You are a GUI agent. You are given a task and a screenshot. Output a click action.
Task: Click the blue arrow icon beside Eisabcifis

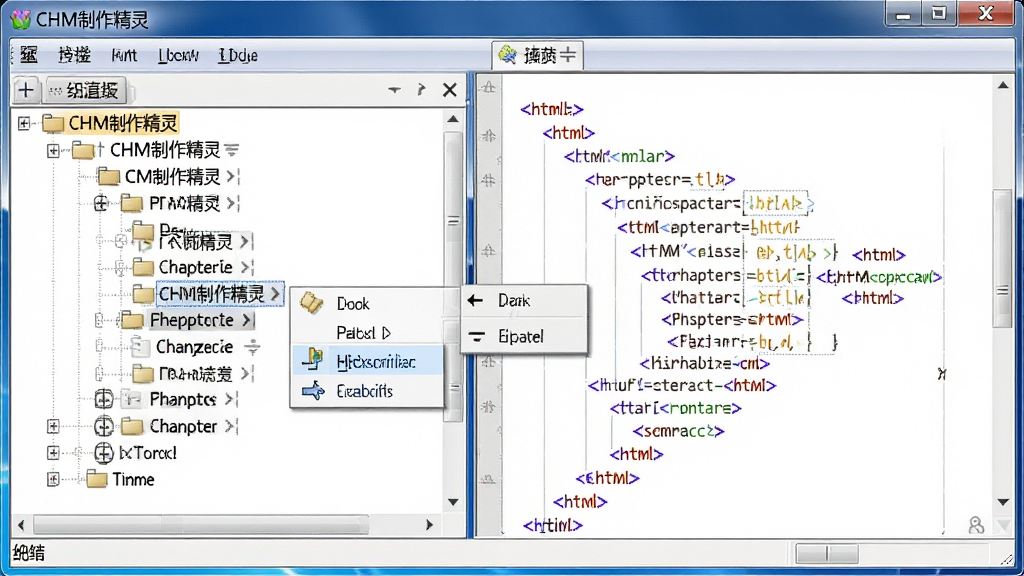(313, 391)
